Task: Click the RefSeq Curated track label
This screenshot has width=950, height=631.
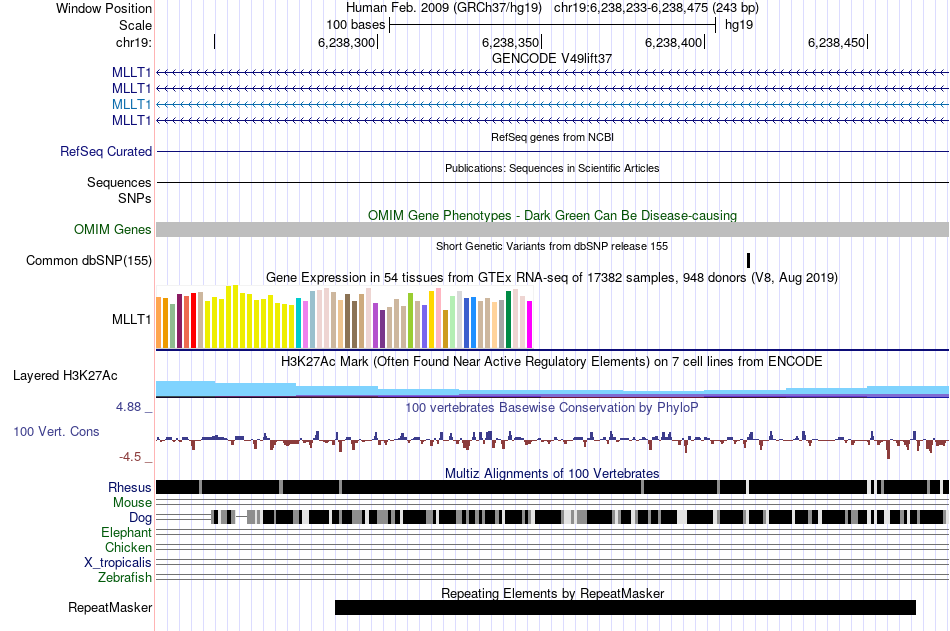Action: coord(106,152)
